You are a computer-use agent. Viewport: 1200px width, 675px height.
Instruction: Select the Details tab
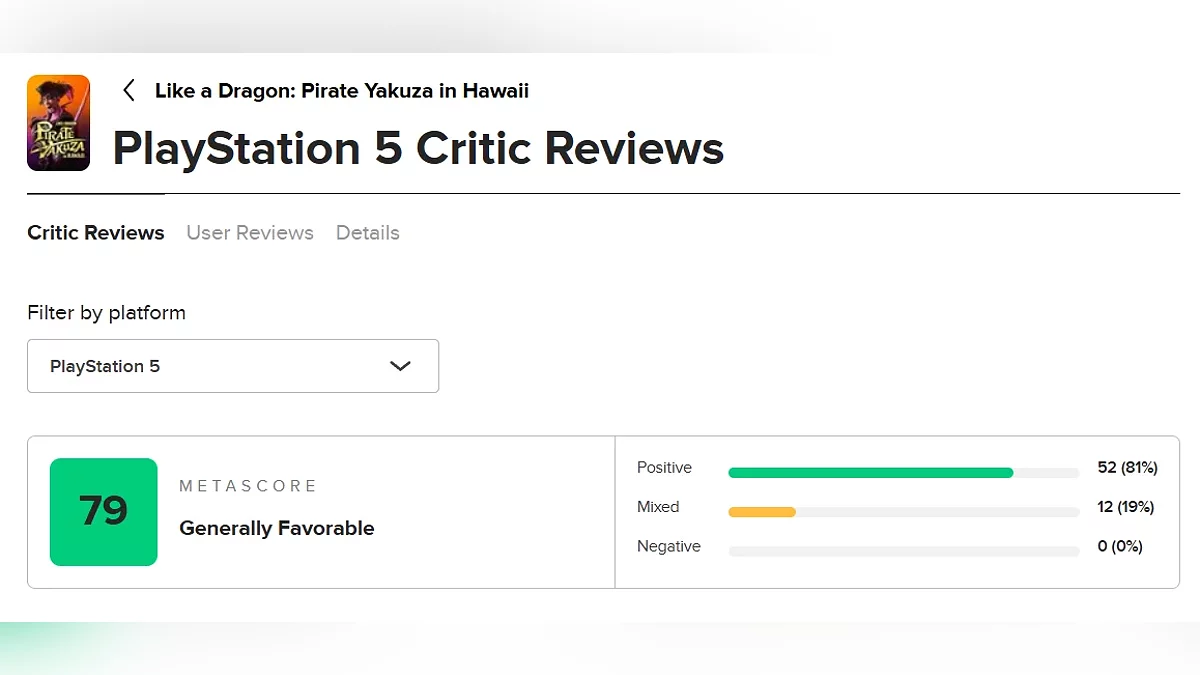tap(367, 233)
